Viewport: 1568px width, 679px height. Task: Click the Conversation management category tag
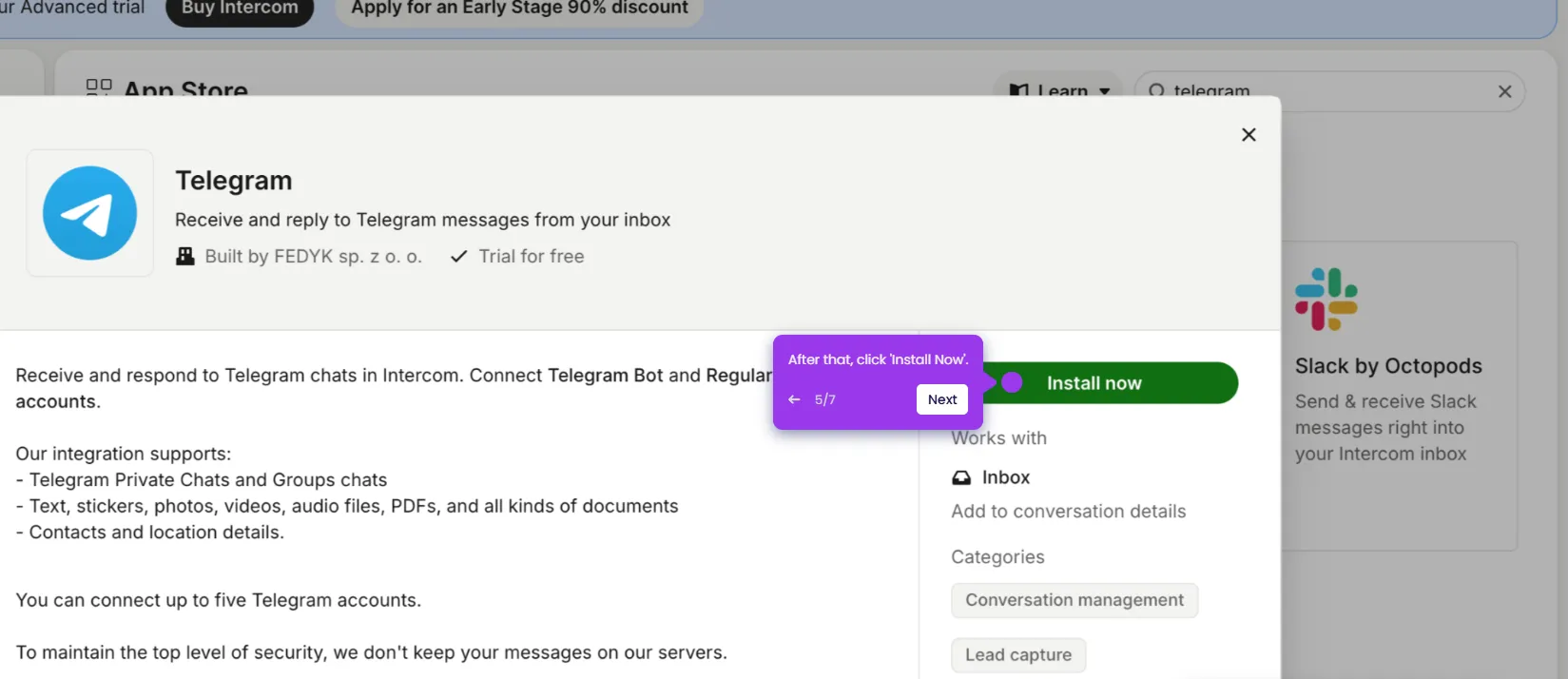coord(1074,600)
